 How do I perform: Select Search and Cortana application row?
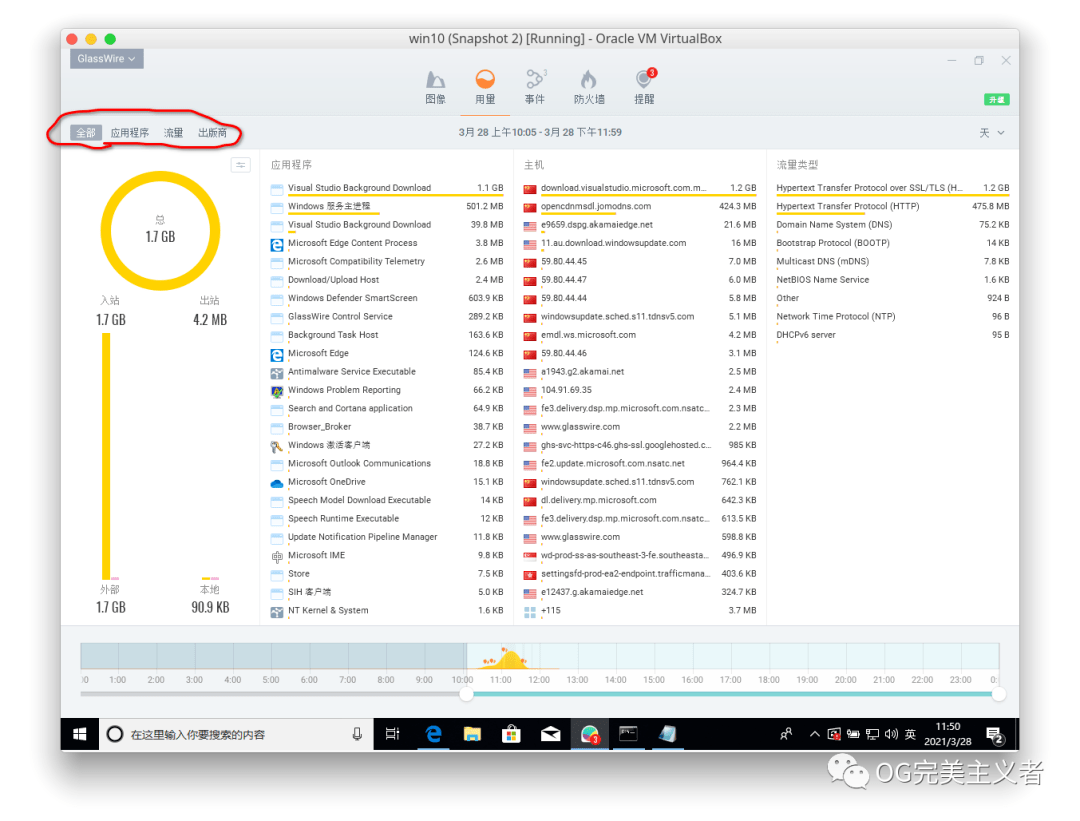point(386,408)
